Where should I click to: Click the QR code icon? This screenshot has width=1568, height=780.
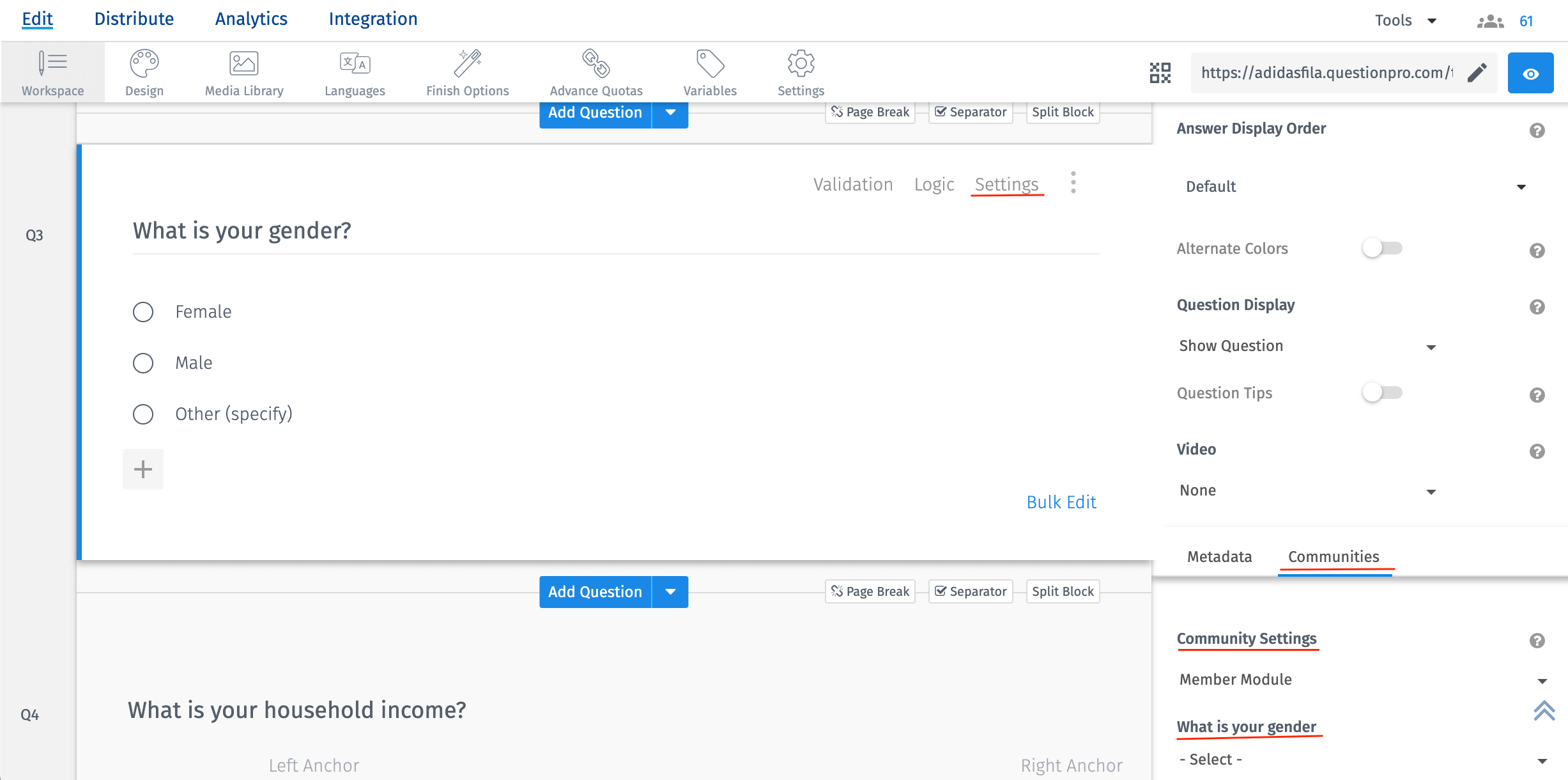(1160, 73)
